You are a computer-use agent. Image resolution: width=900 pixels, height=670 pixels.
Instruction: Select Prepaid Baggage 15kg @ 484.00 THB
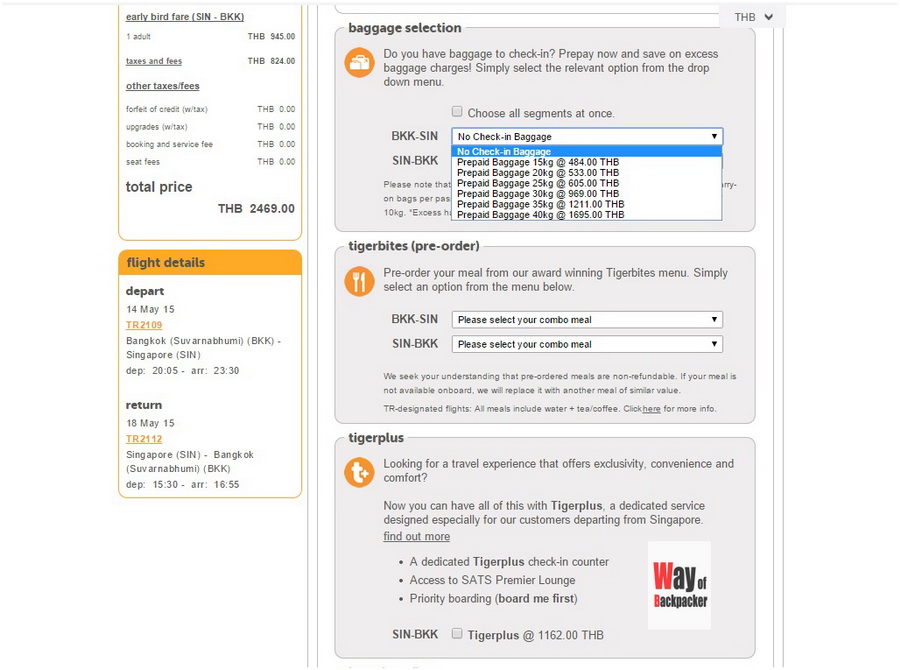click(x=587, y=162)
